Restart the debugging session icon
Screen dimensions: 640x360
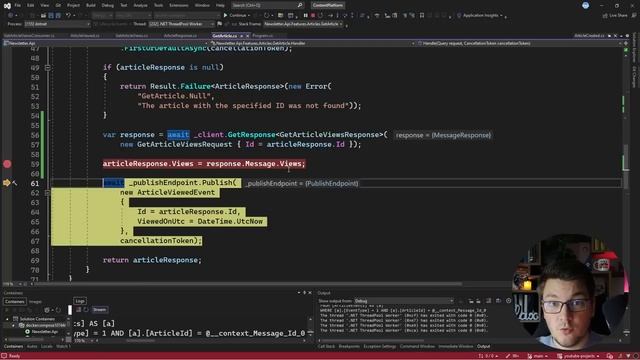tap(321, 16)
